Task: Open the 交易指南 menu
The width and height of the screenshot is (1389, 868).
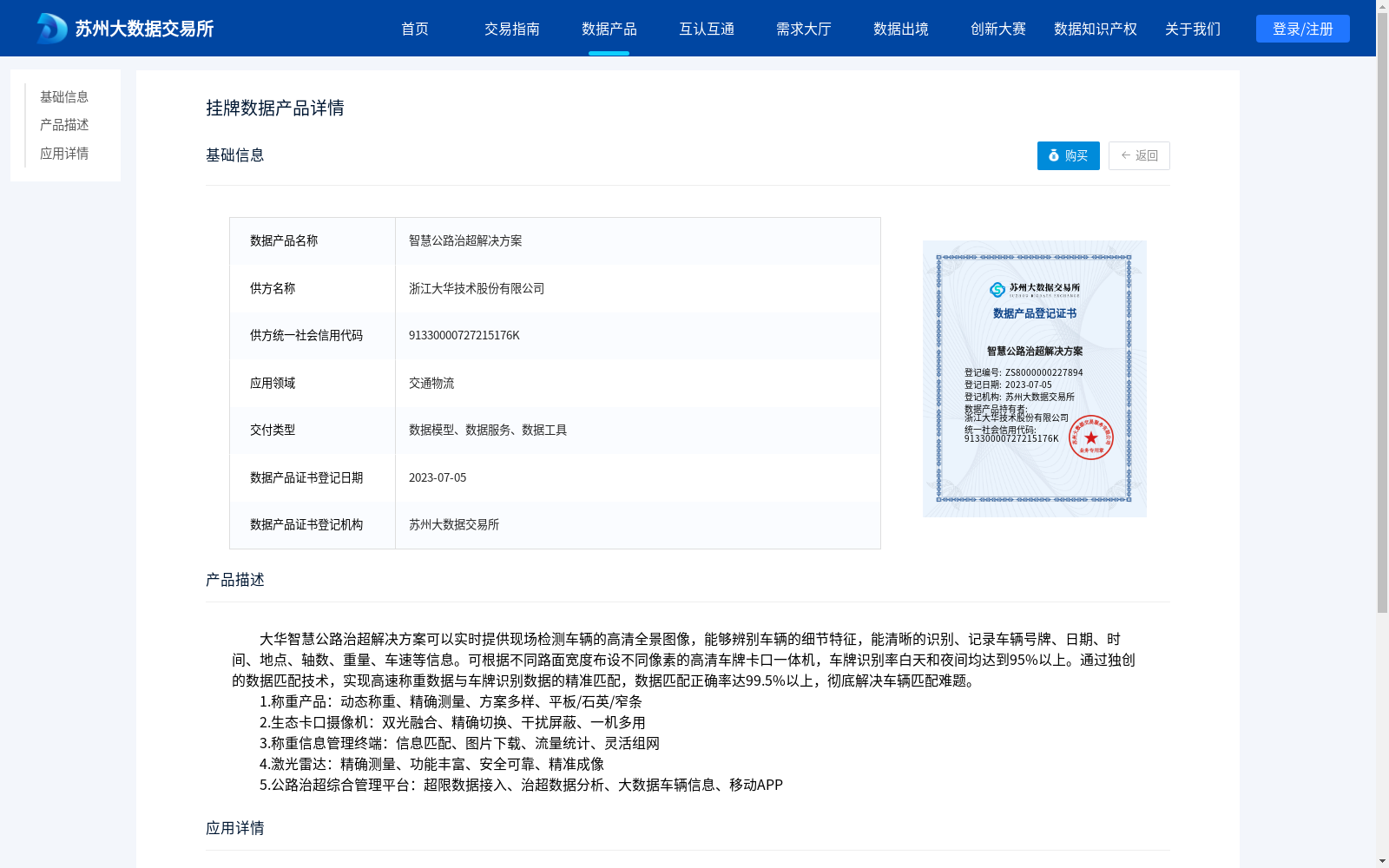Action: 512,29
